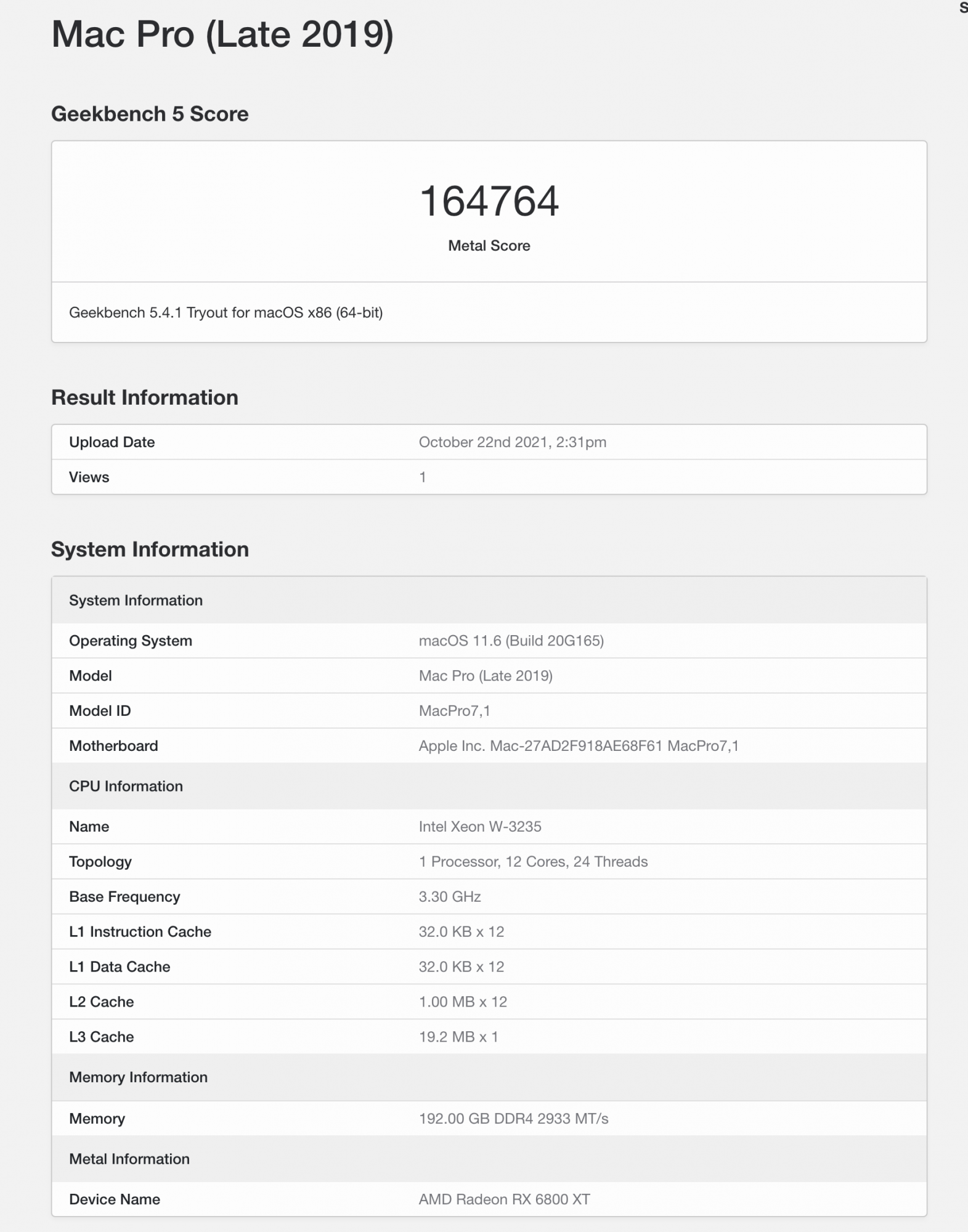968x1232 pixels.
Task: Click the CPU Information subsection header
Action: [x=489, y=786]
